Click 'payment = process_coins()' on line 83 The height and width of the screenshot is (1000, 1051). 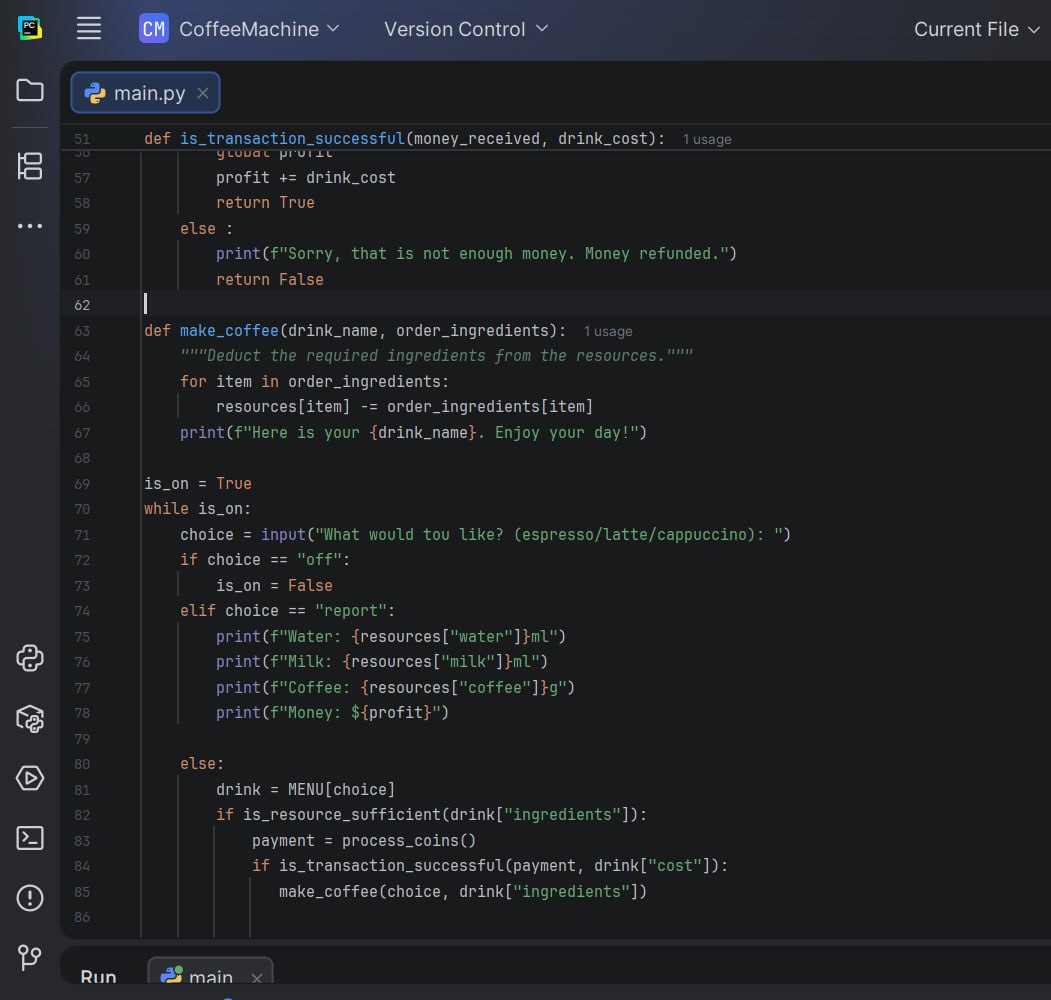point(364,840)
